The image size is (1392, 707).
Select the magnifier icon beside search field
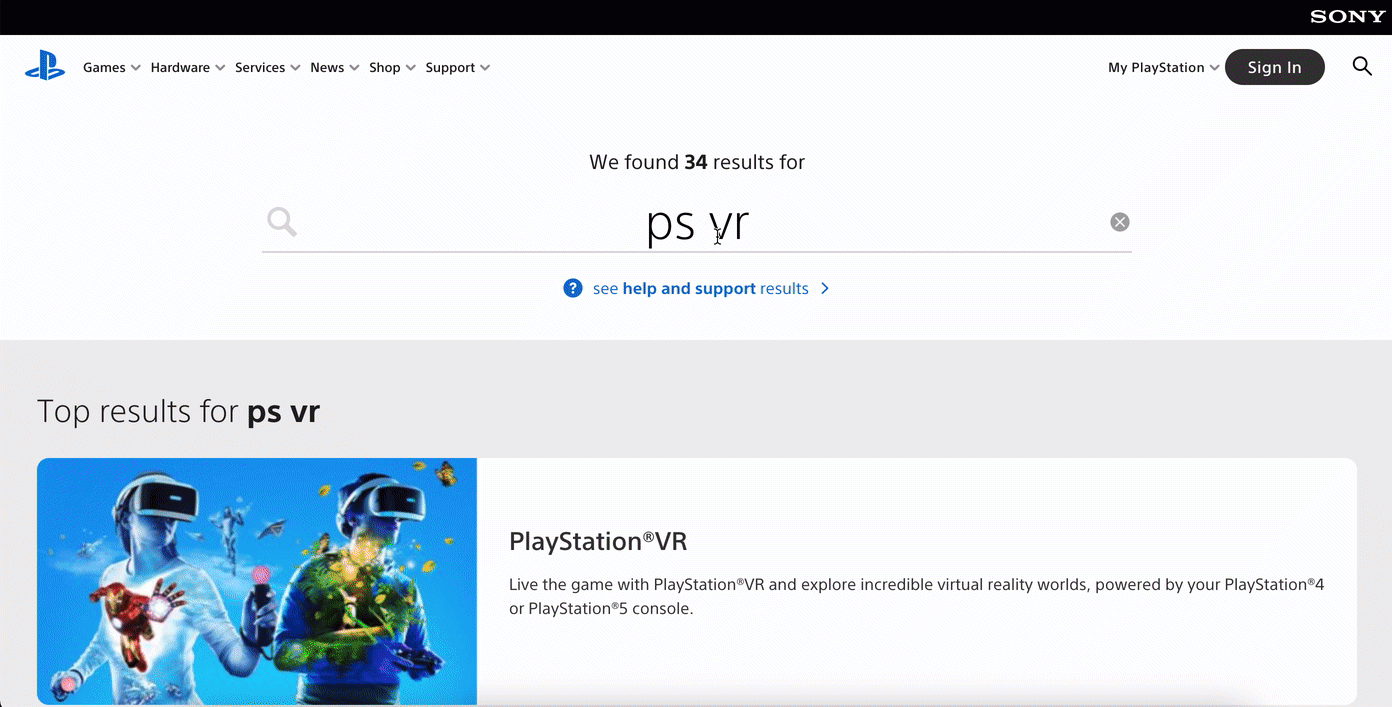(x=282, y=222)
